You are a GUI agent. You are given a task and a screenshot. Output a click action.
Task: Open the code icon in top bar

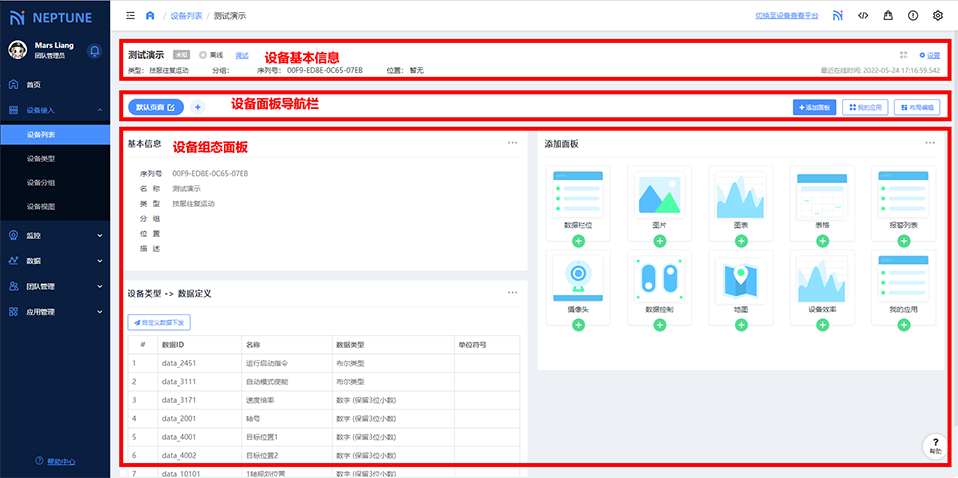(x=863, y=16)
